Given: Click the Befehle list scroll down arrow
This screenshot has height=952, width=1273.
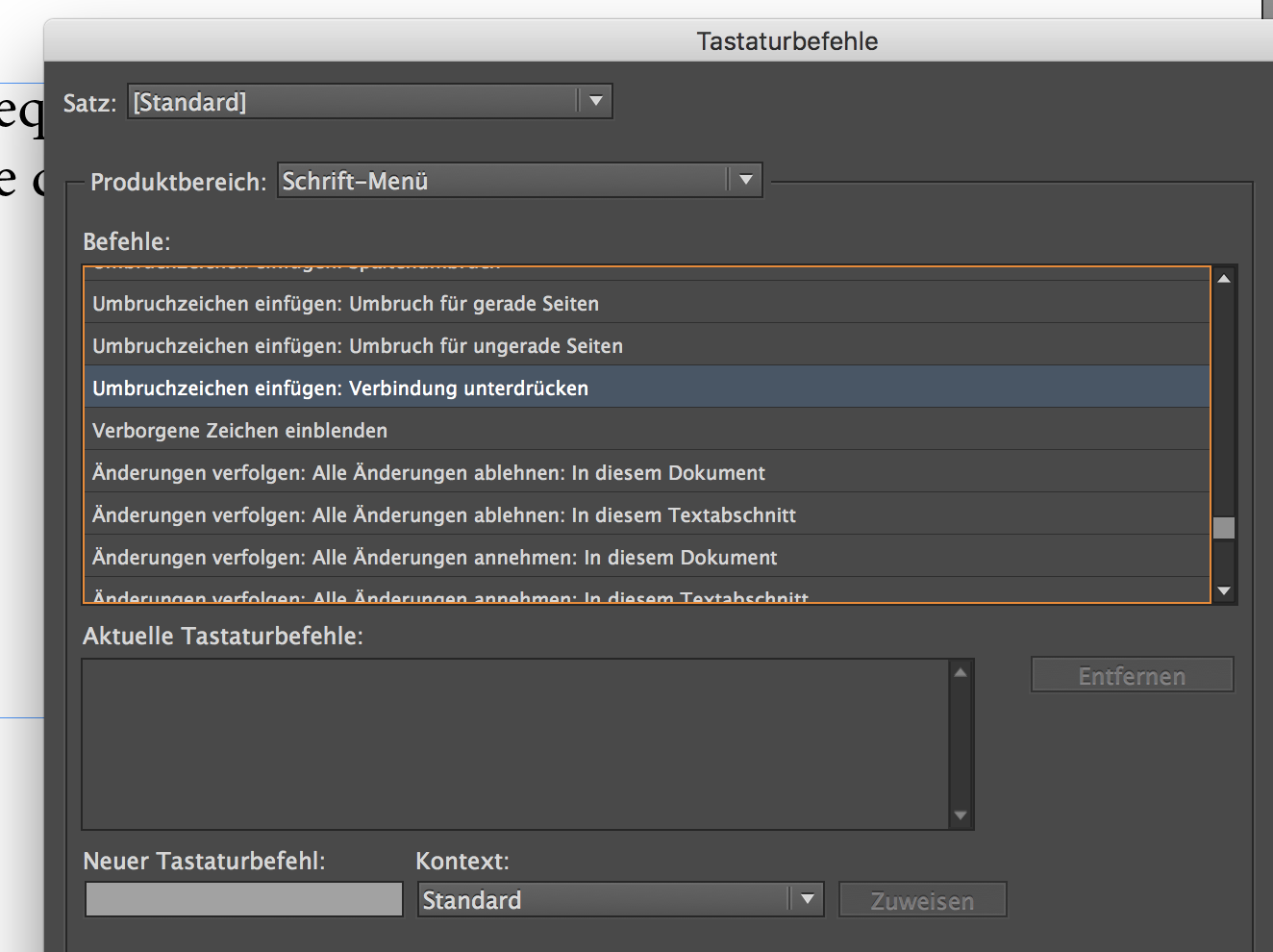Looking at the screenshot, I should (x=1224, y=591).
